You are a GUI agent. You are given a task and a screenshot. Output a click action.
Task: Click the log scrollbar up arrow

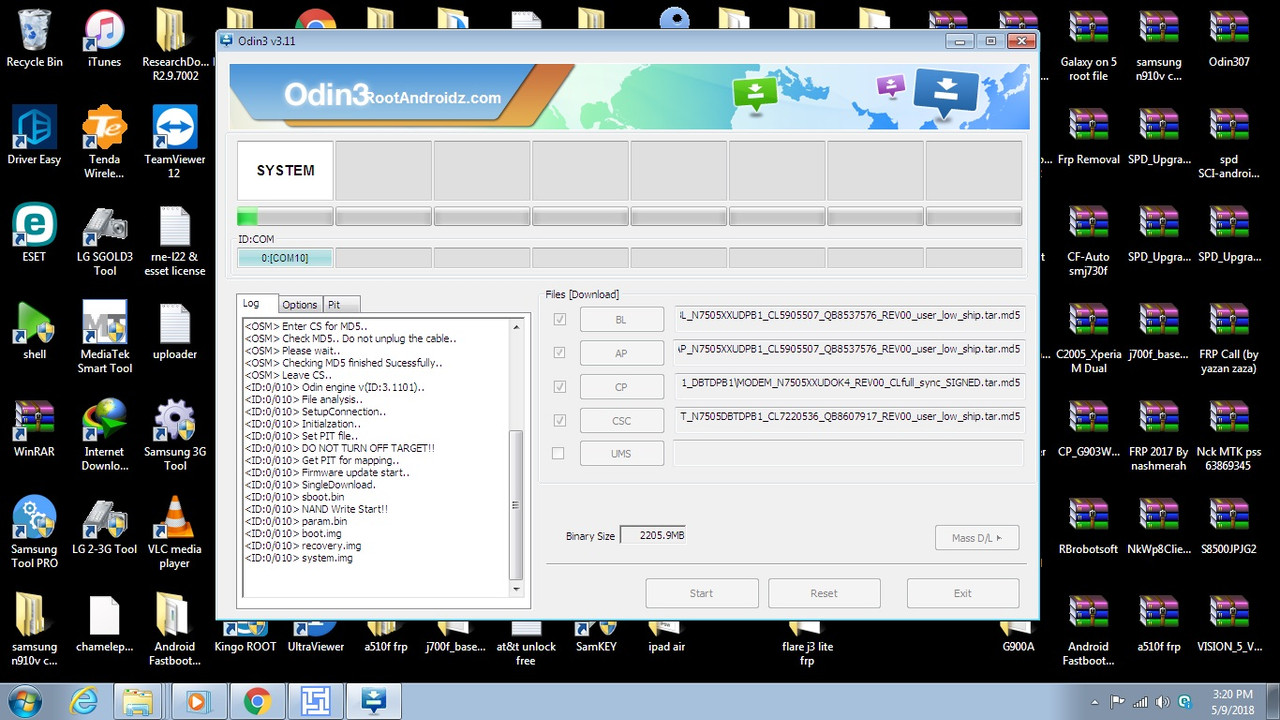click(517, 327)
